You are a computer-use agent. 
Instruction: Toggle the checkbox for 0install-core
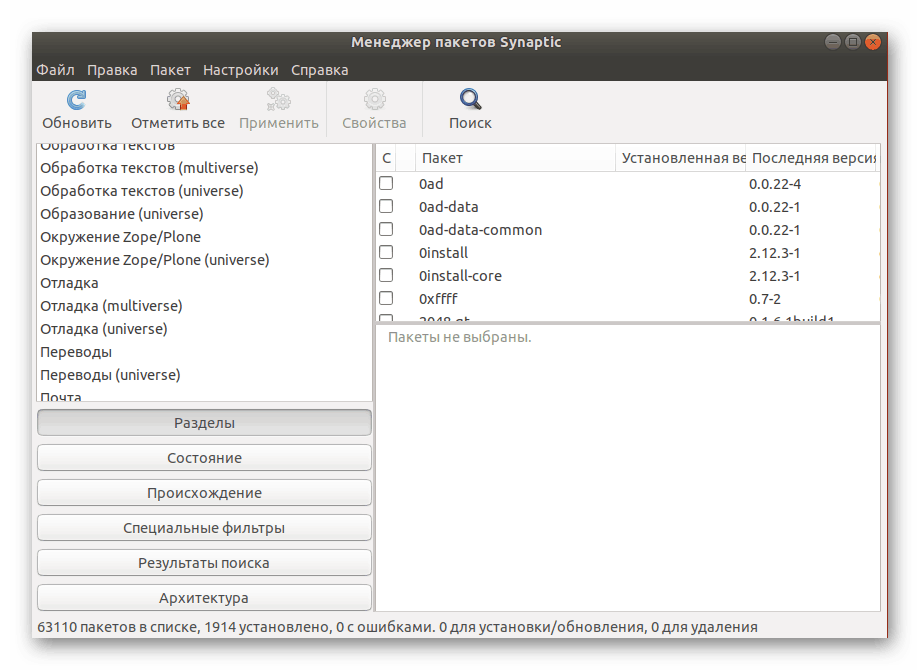pyautogui.click(x=386, y=275)
